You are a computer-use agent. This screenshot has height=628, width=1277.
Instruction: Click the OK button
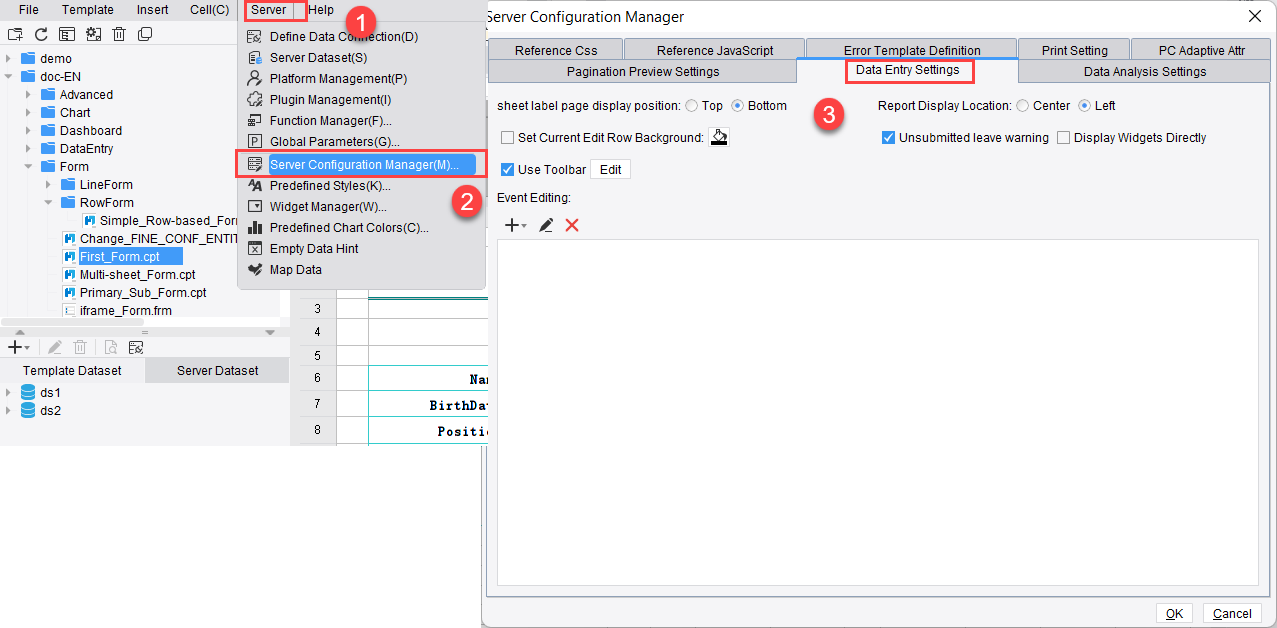click(x=1174, y=614)
